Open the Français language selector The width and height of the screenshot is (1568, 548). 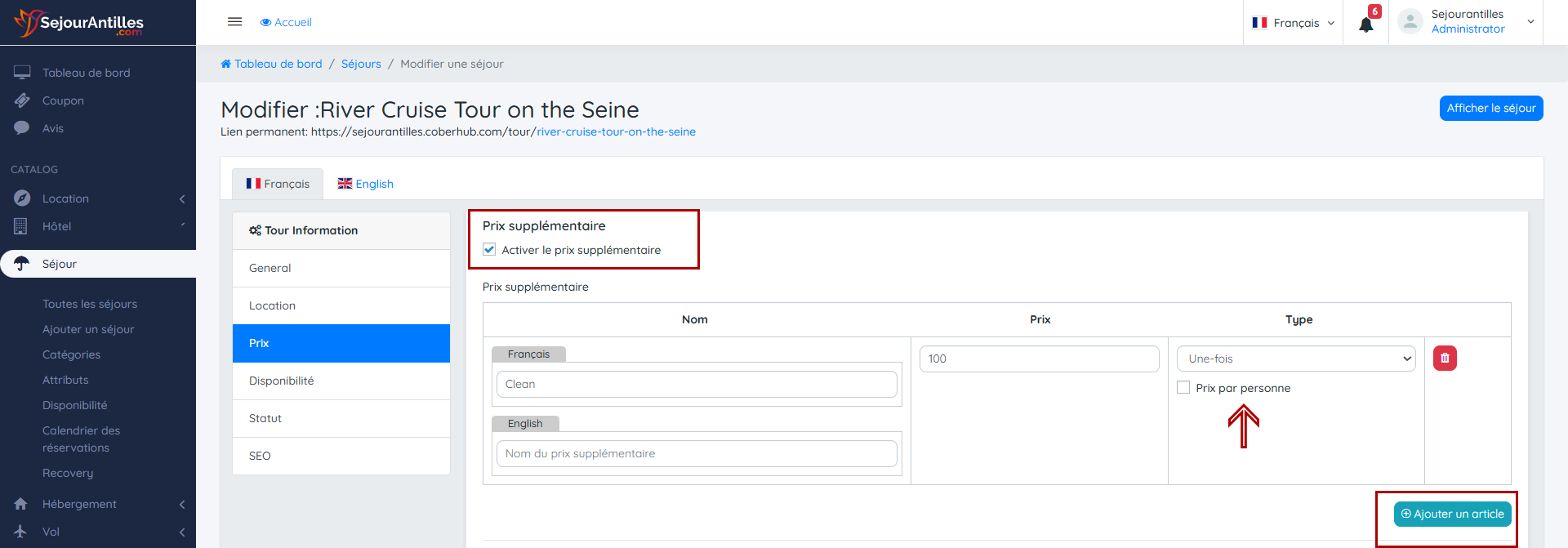pyautogui.click(x=1294, y=23)
